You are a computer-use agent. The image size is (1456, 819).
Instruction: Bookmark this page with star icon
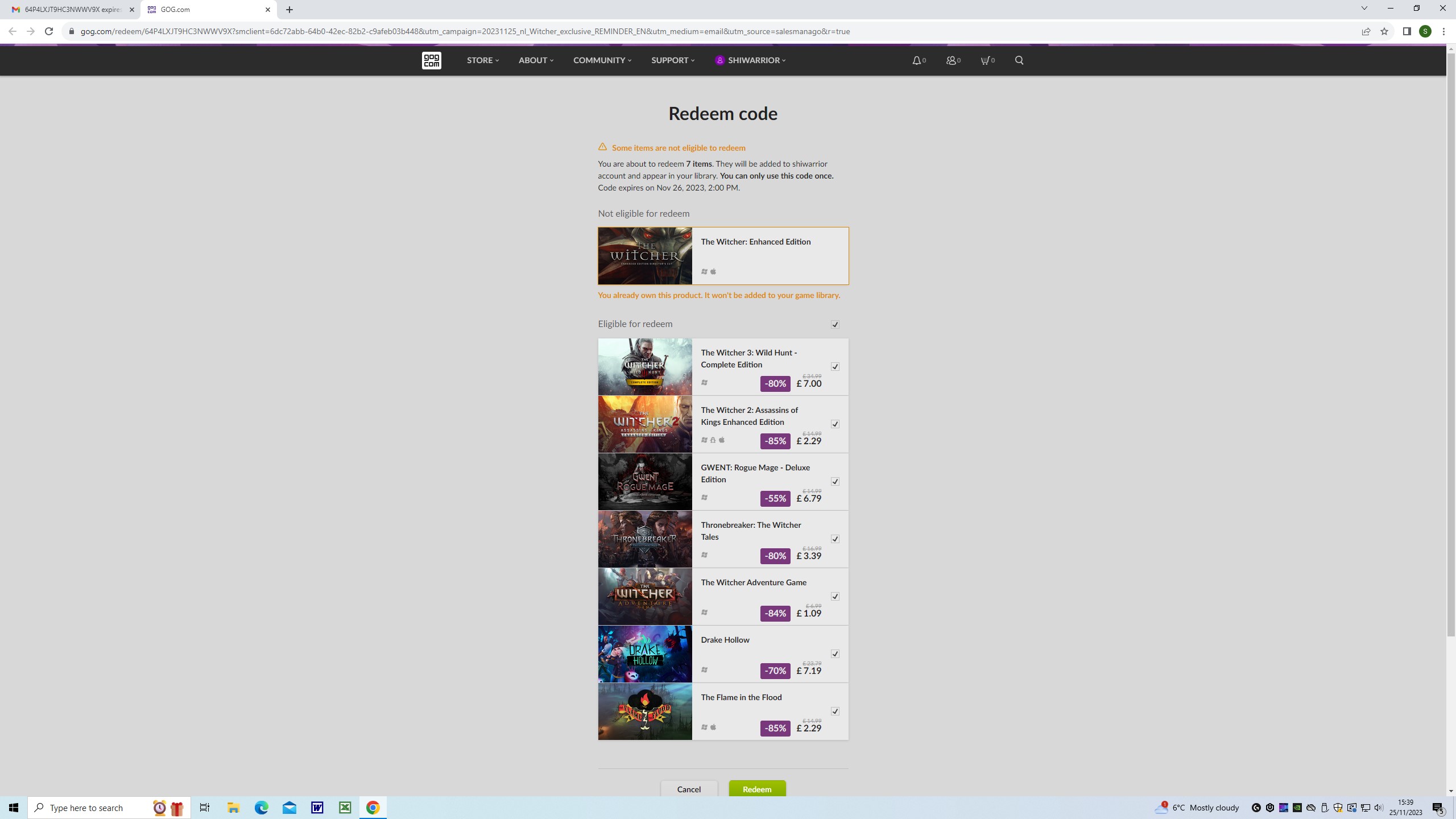(1384, 31)
